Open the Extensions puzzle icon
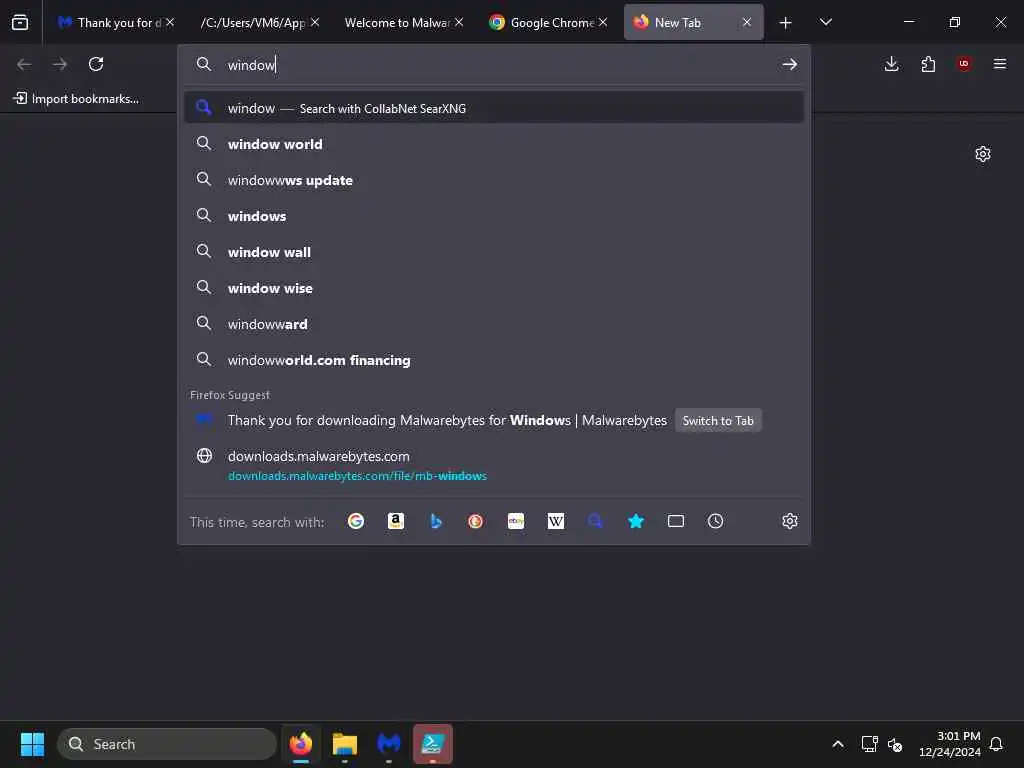 928,64
